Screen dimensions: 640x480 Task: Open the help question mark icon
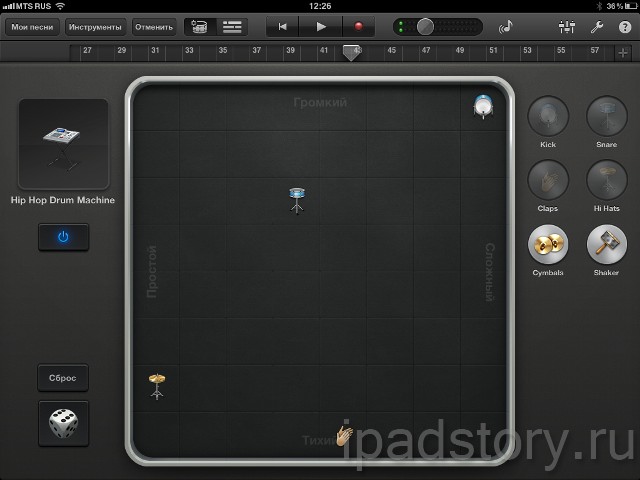[625, 27]
